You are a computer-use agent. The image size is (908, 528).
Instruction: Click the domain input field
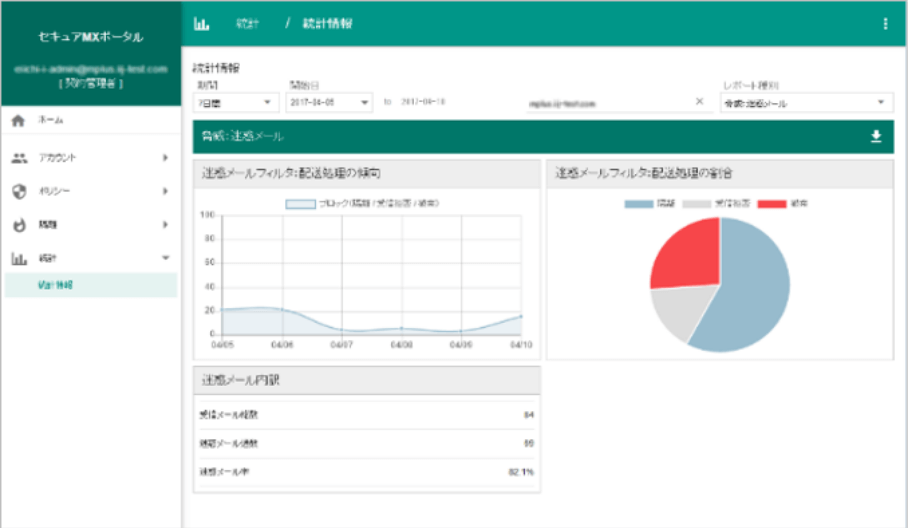point(605,102)
